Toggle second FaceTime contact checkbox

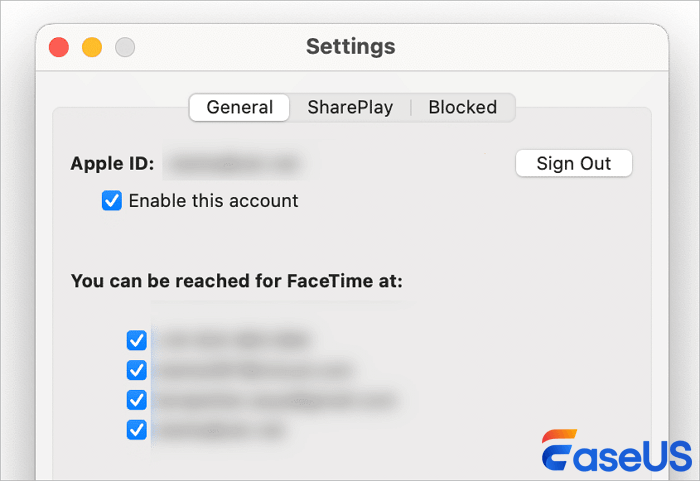point(137,370)
